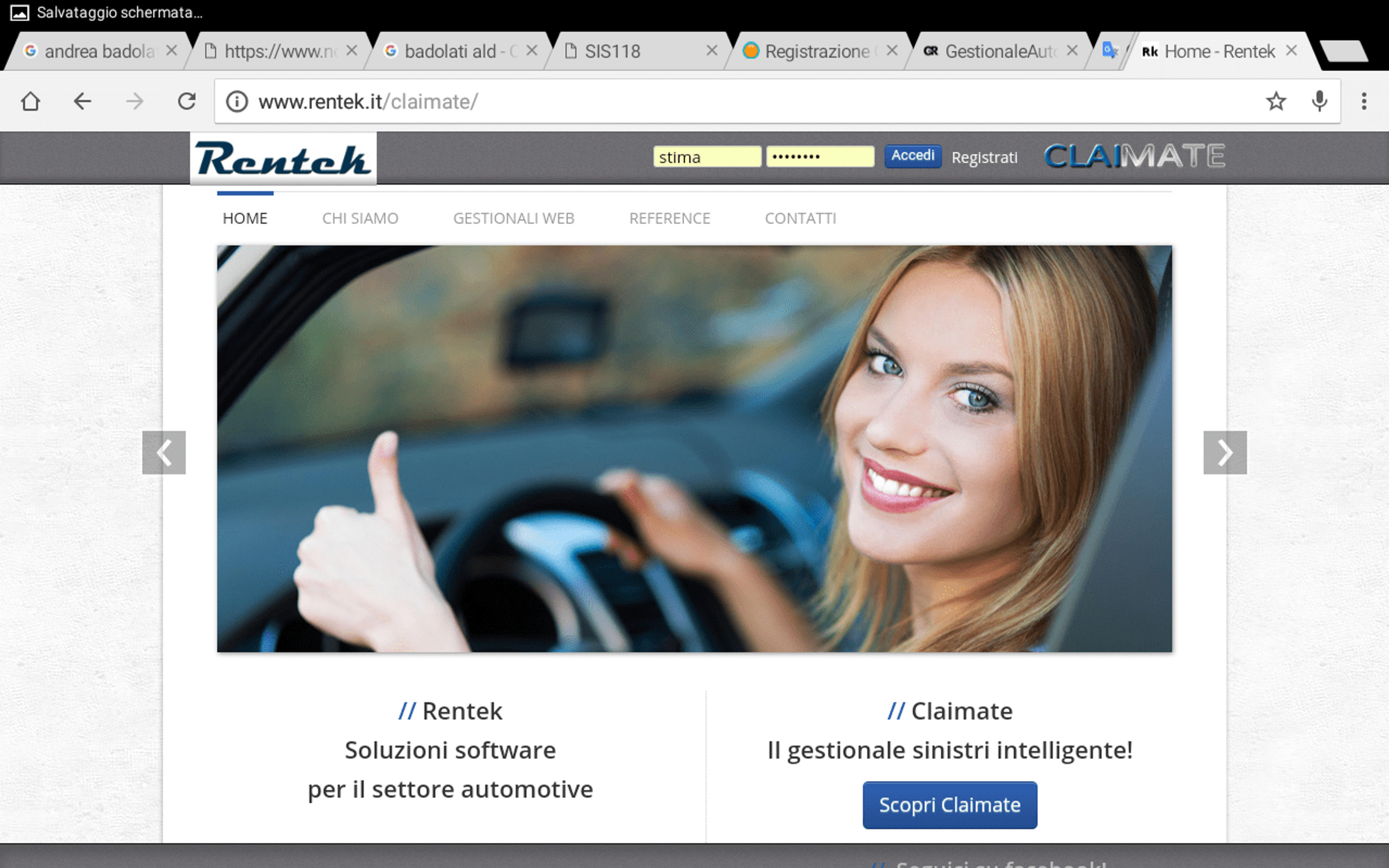Switch to the GestionaleAuto tab
The height and width of the screenshot is (868, 1389).
995,51
